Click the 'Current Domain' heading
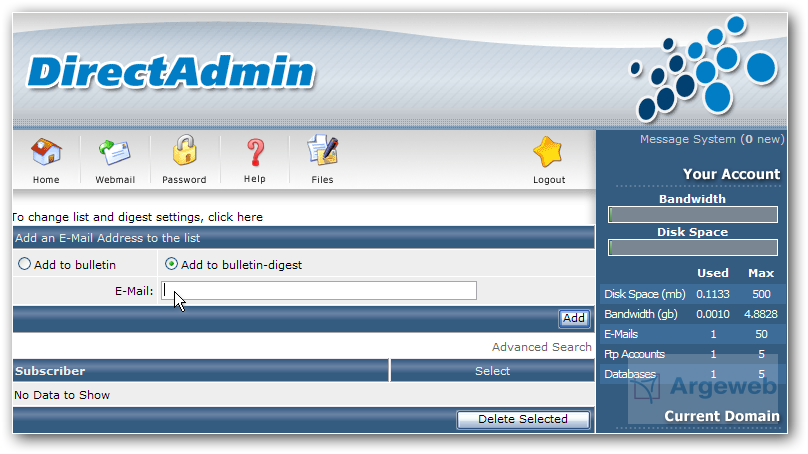 [x=721, y=416]
